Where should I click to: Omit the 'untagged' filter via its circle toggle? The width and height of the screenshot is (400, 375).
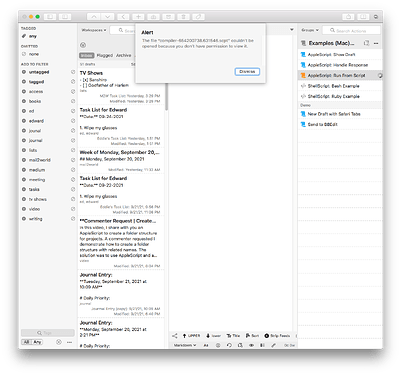click(73, 72)
